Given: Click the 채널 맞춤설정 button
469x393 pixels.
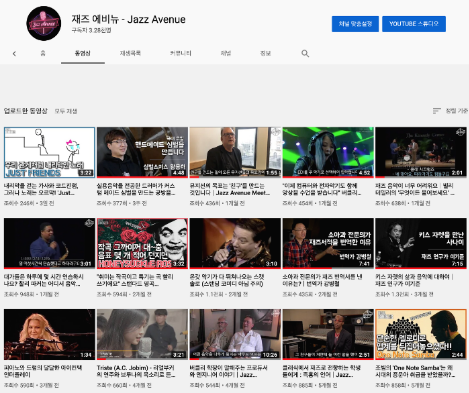Looking at the screenshot, I should [x=355, y=24].
